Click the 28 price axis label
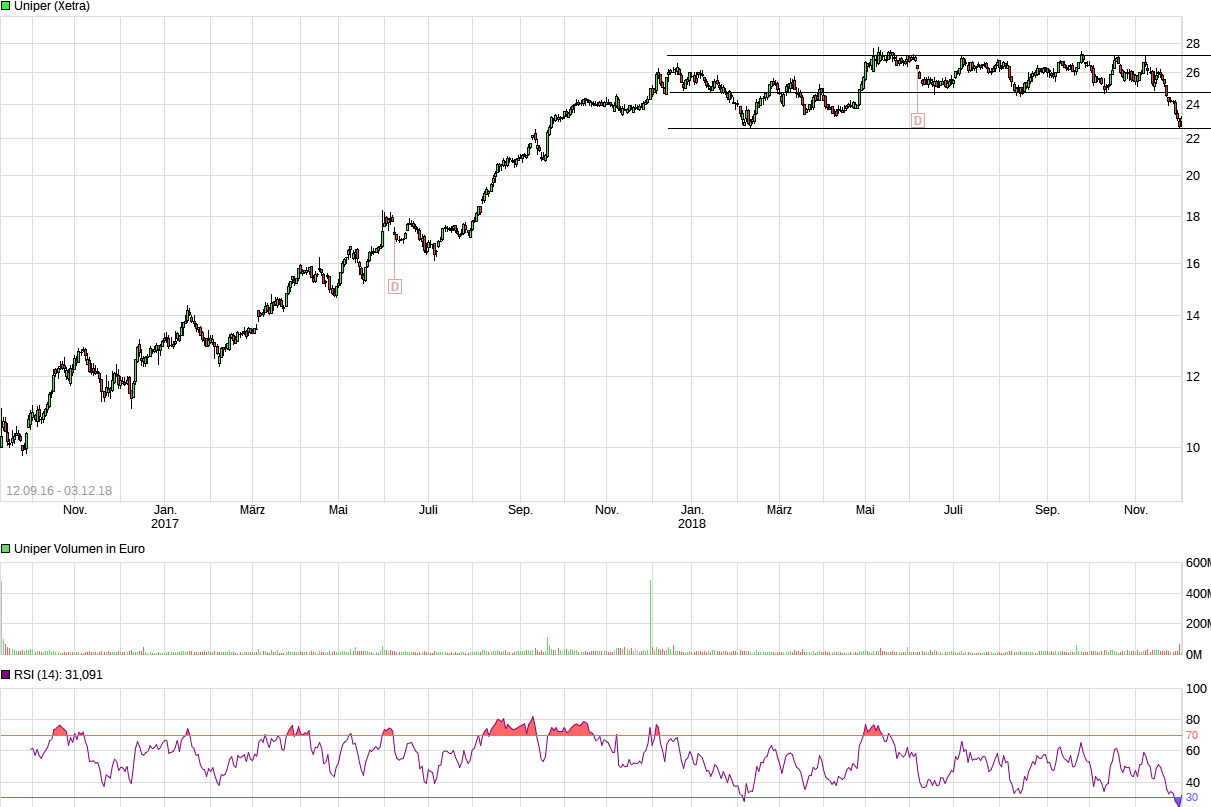1211x807 pixels. (x=1192, y=44)
